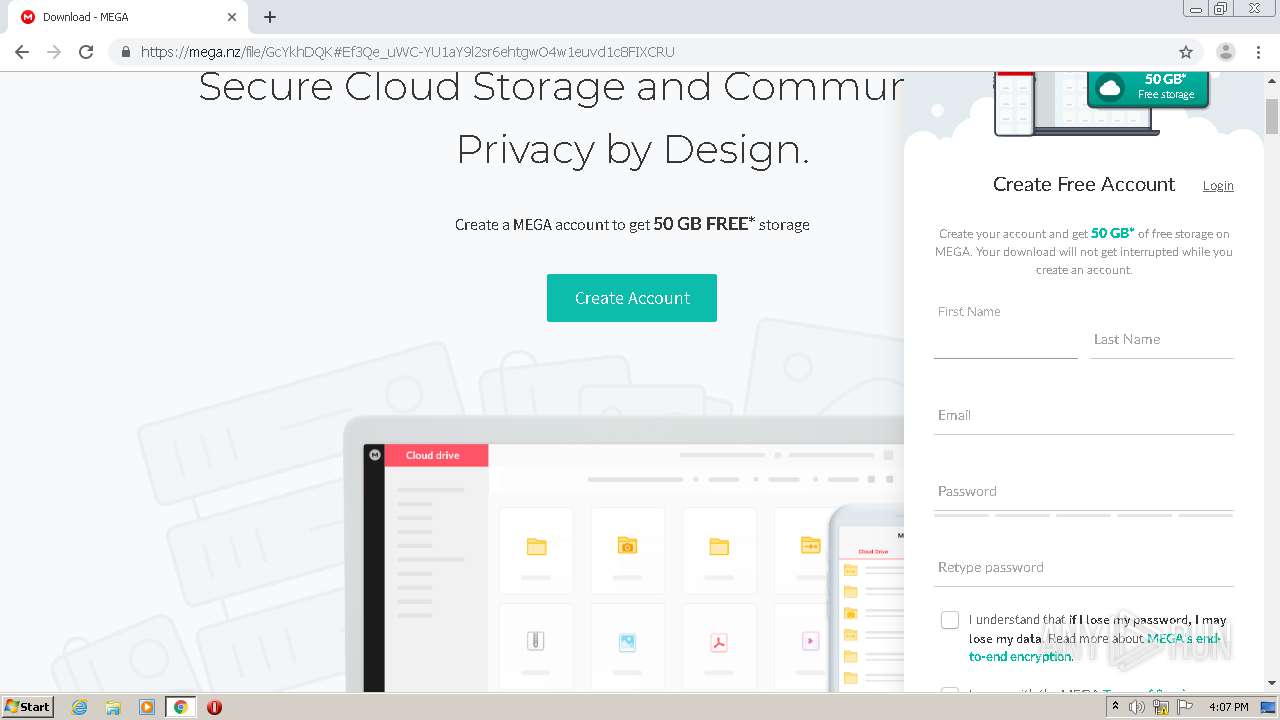
Task: Select the Chrome taskbar icon
Action: (181, 707)
